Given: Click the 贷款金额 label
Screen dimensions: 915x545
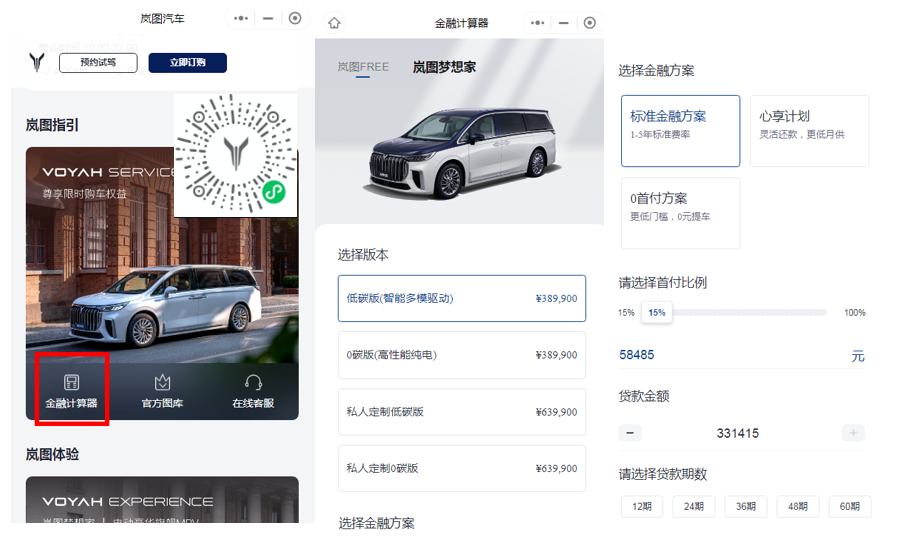Looking at the screenshot, I should coord(644,396).
